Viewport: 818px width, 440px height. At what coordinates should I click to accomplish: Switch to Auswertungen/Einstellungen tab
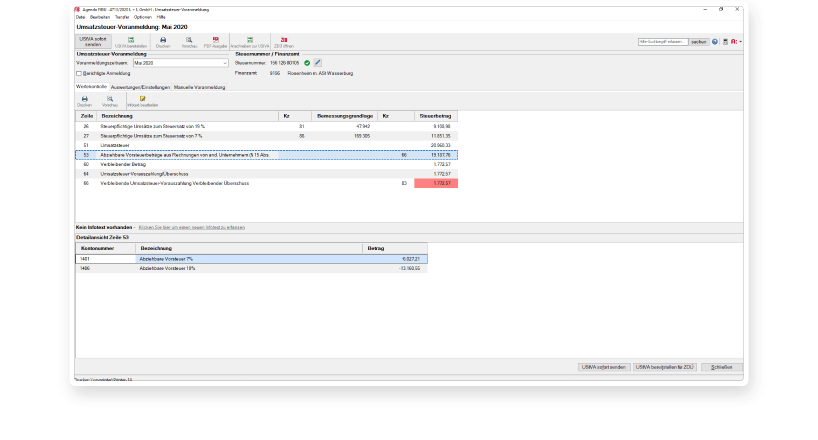point(140,87)
